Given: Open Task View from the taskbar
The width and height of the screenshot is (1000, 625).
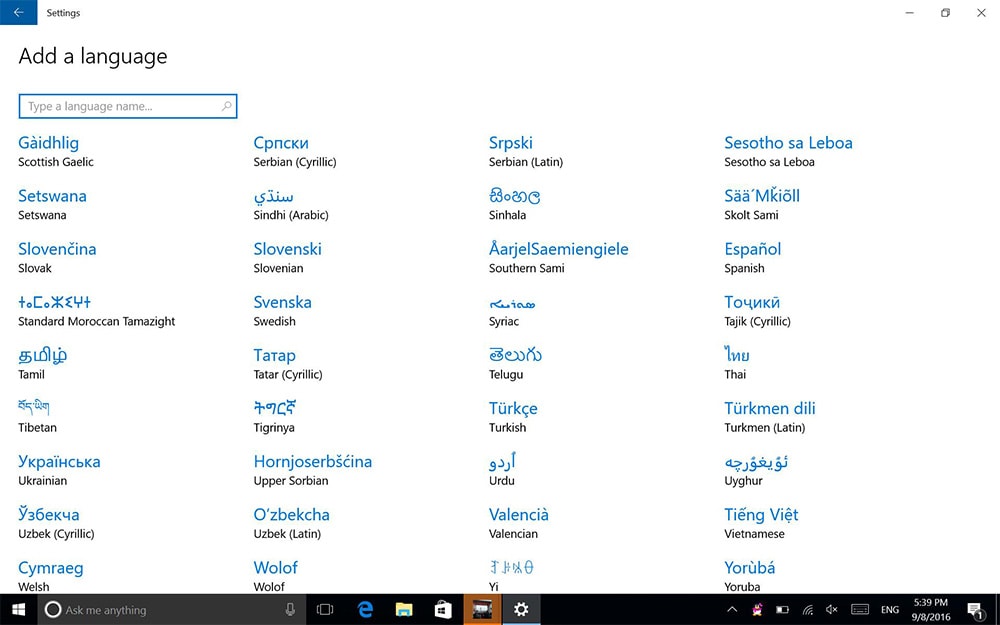Looking at the screenshot, I should tap(325, 609).
